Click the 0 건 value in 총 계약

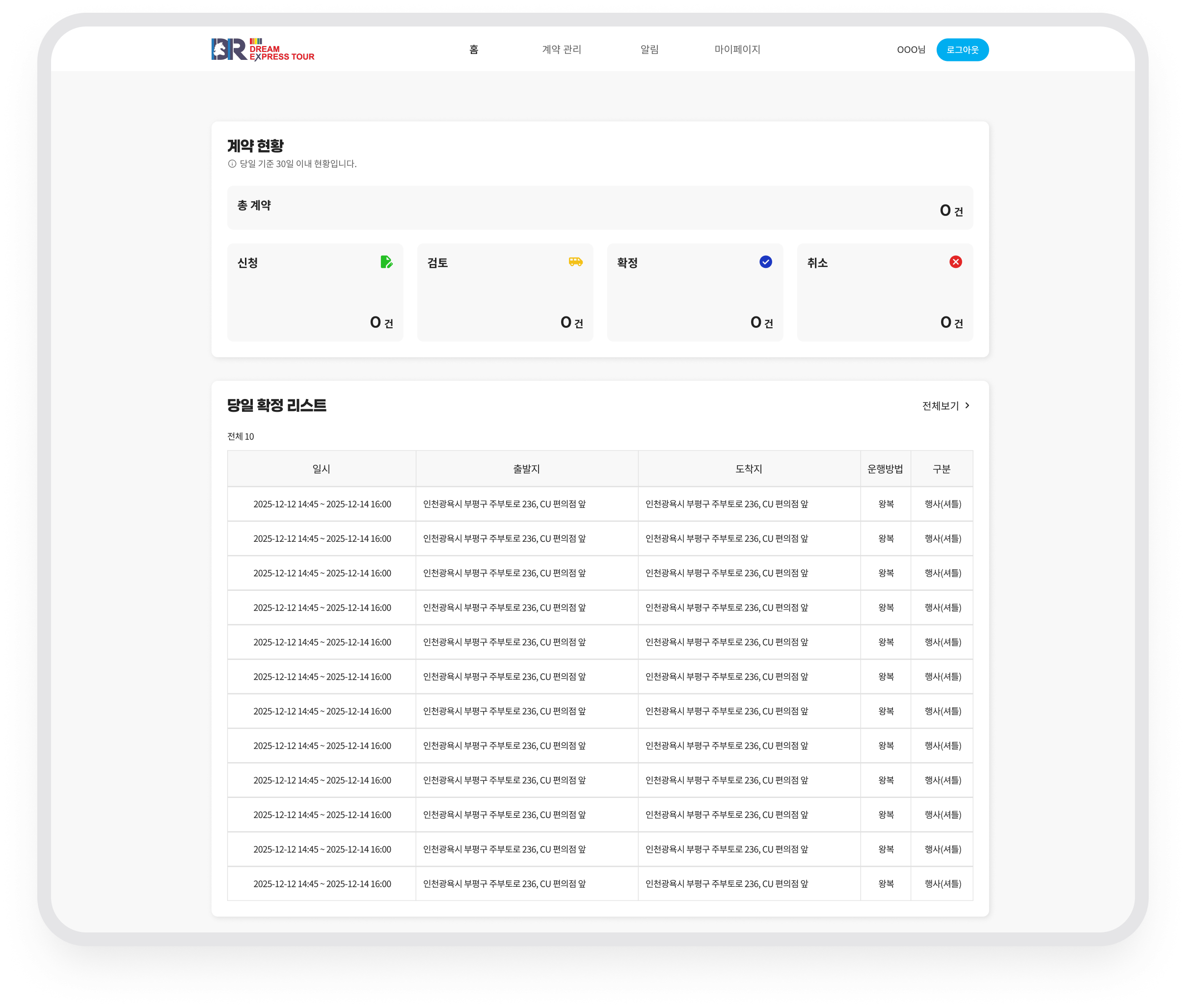coord(951,210)
